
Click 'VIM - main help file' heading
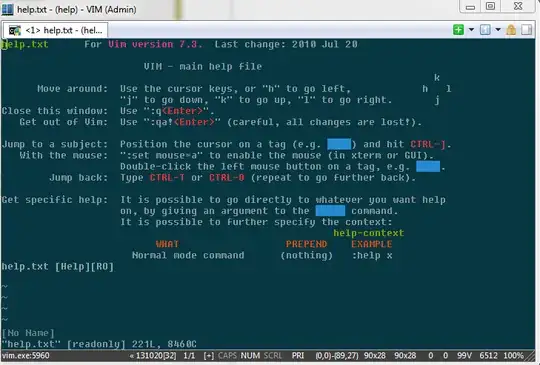coord(203,66)
